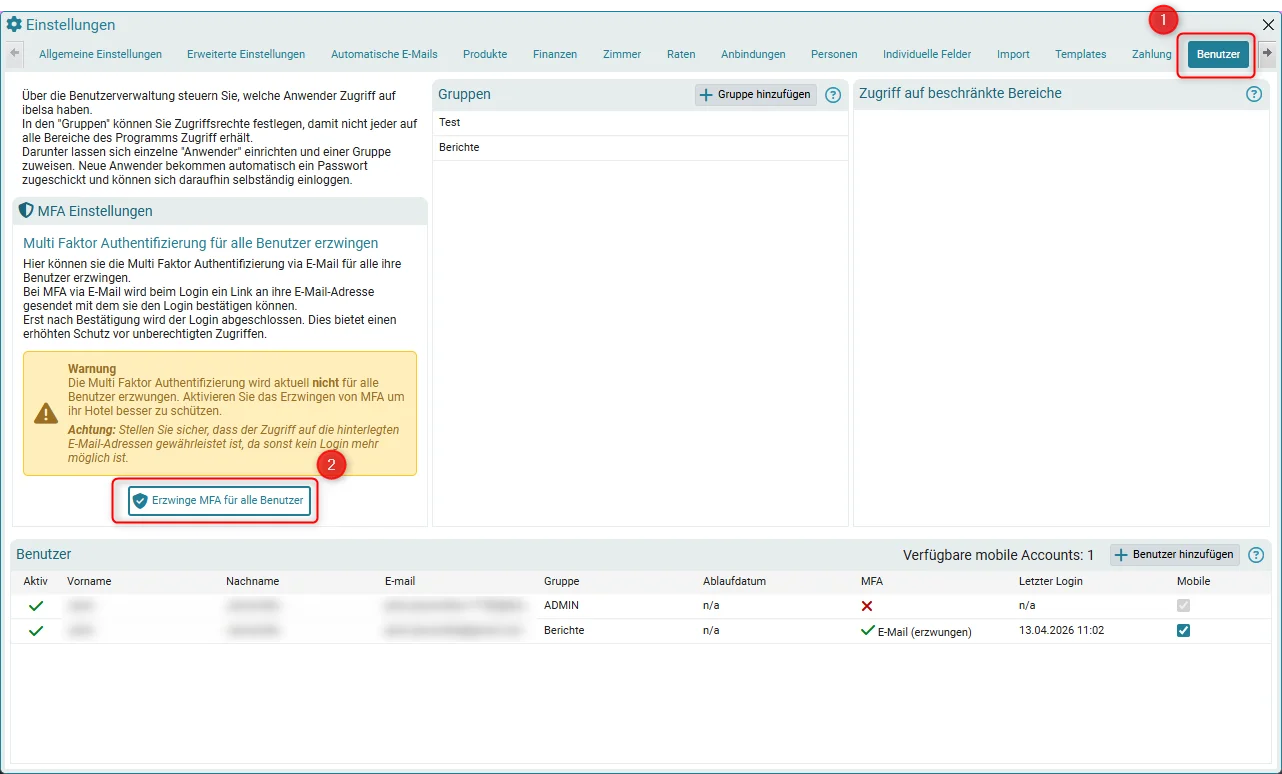Image resolution: width=1282 pixels, height=774 pixels.
Task: Close the Einstellungen window
Action: click(x=1268, y=25)
